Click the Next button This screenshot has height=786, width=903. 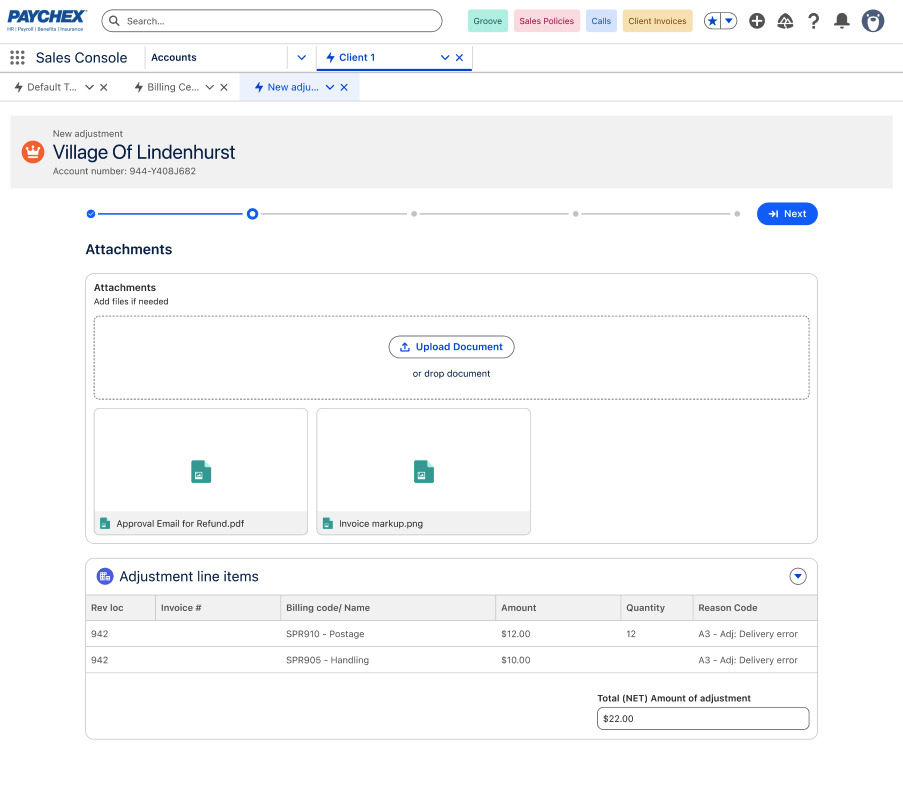(787, 214)
